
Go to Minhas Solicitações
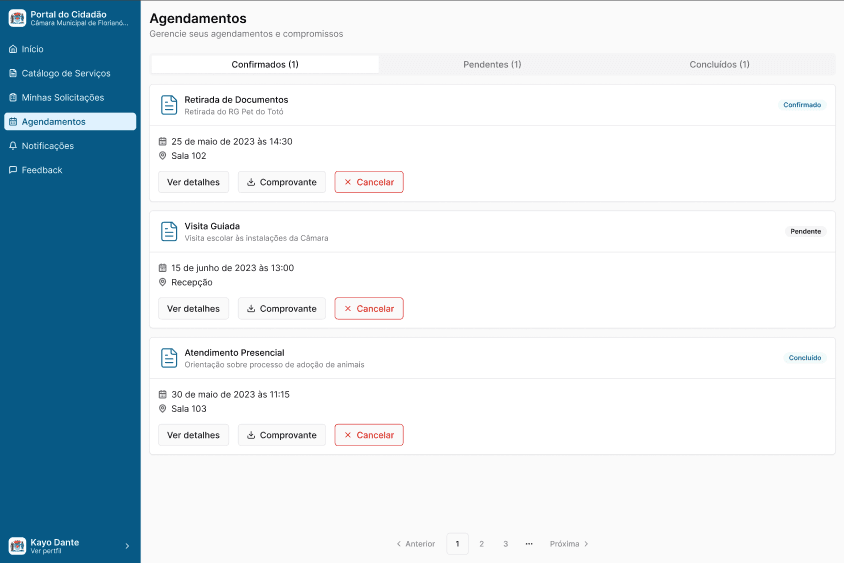pyautogui.click(x=70, y=97)
